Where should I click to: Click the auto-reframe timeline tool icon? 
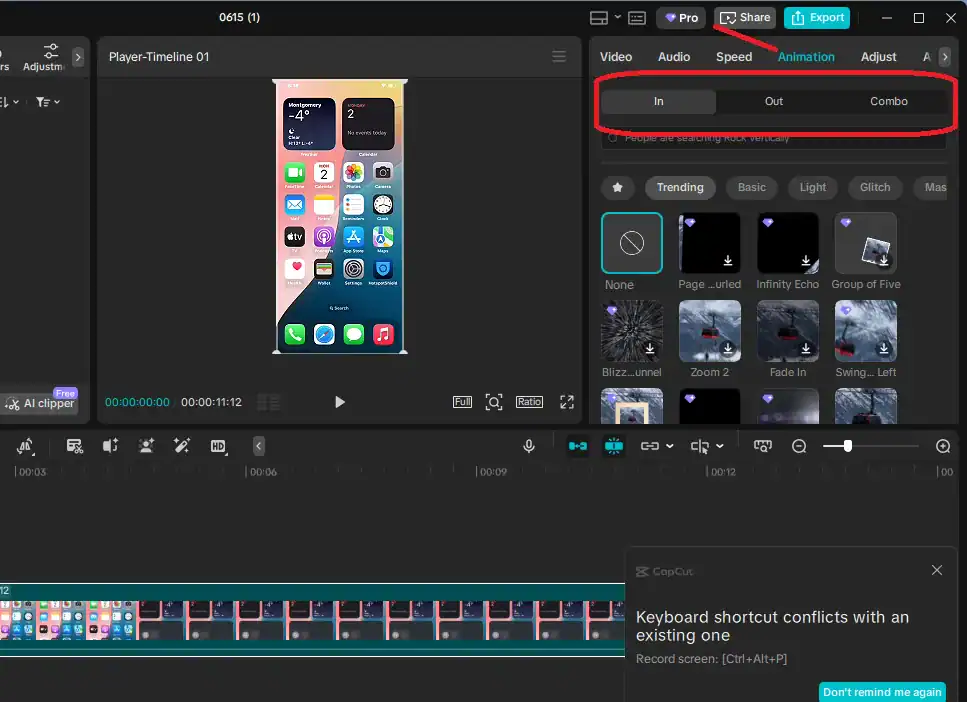click(x=25, y=446)
